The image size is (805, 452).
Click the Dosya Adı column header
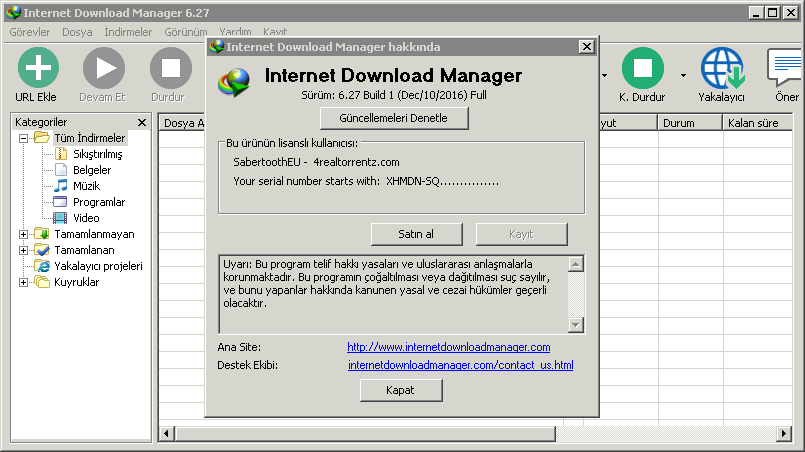click(183, 123)
